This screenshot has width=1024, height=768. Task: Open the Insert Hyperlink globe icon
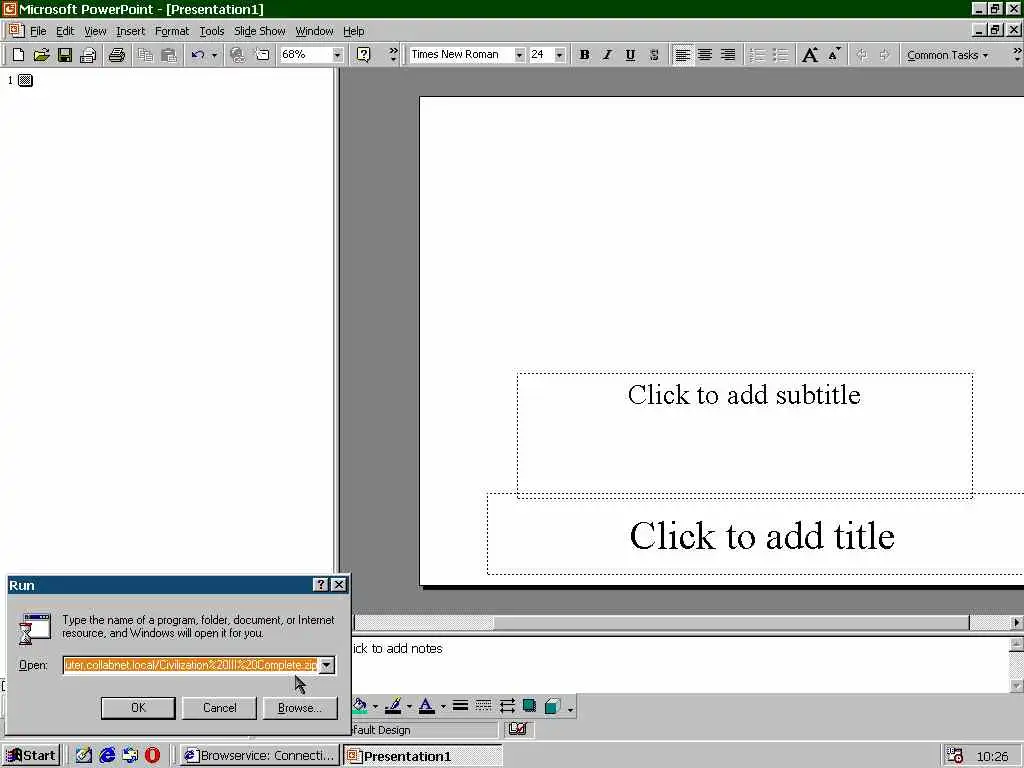(238, 55)
